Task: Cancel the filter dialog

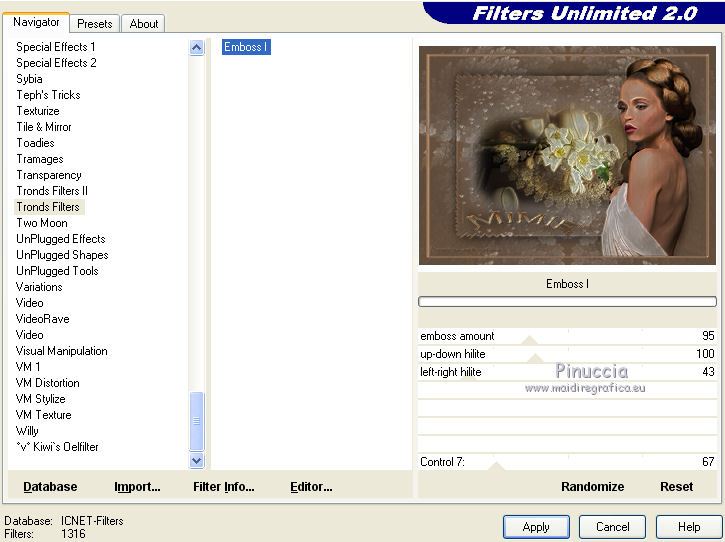Action: pyautogui.click(x=612, y=527)
